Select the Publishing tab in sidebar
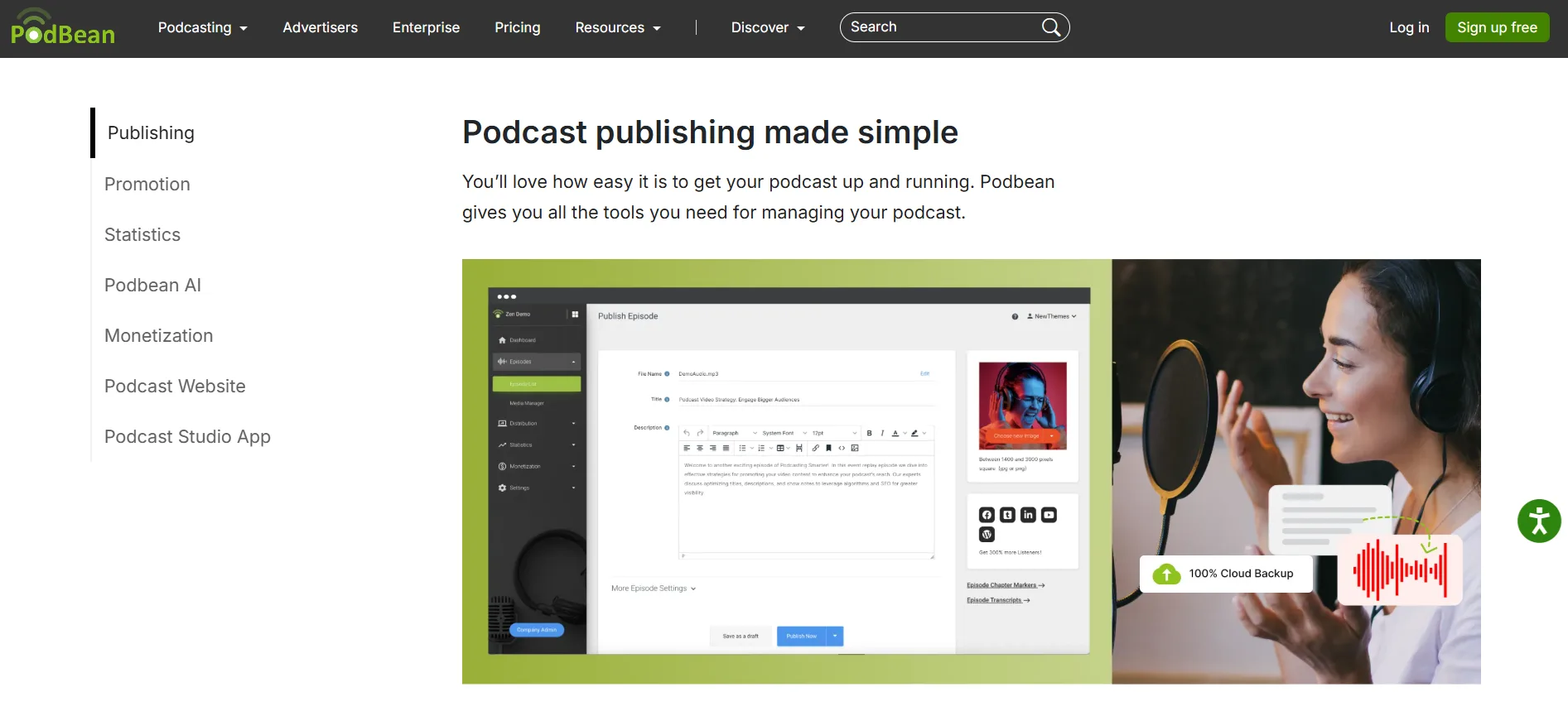1568x716 pixels. click(x=151, y=132)
